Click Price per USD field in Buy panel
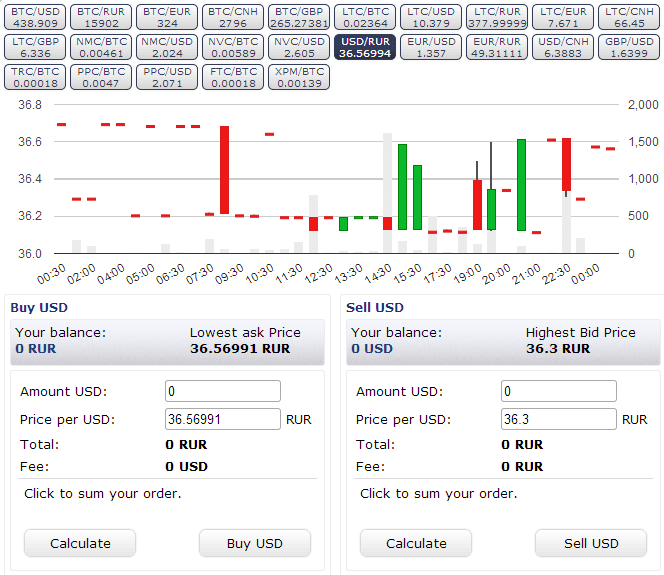This screenshot has width=664, height=575. pos(223,419)
